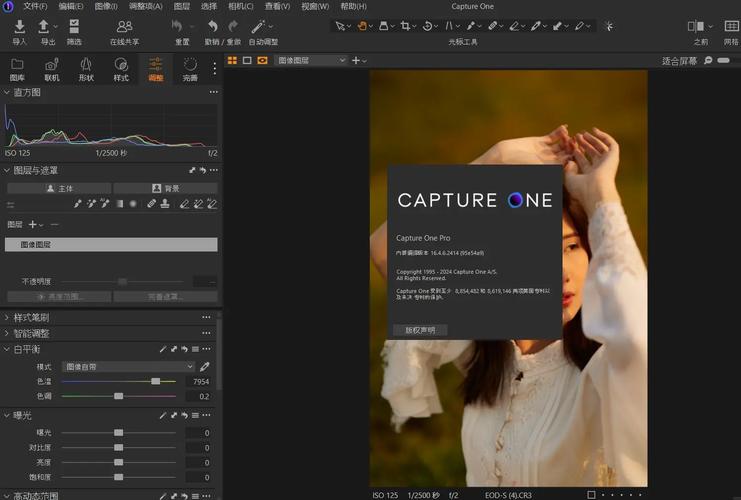
Task: Pick the white balance eyedropper
Action: tap(205, 367)
